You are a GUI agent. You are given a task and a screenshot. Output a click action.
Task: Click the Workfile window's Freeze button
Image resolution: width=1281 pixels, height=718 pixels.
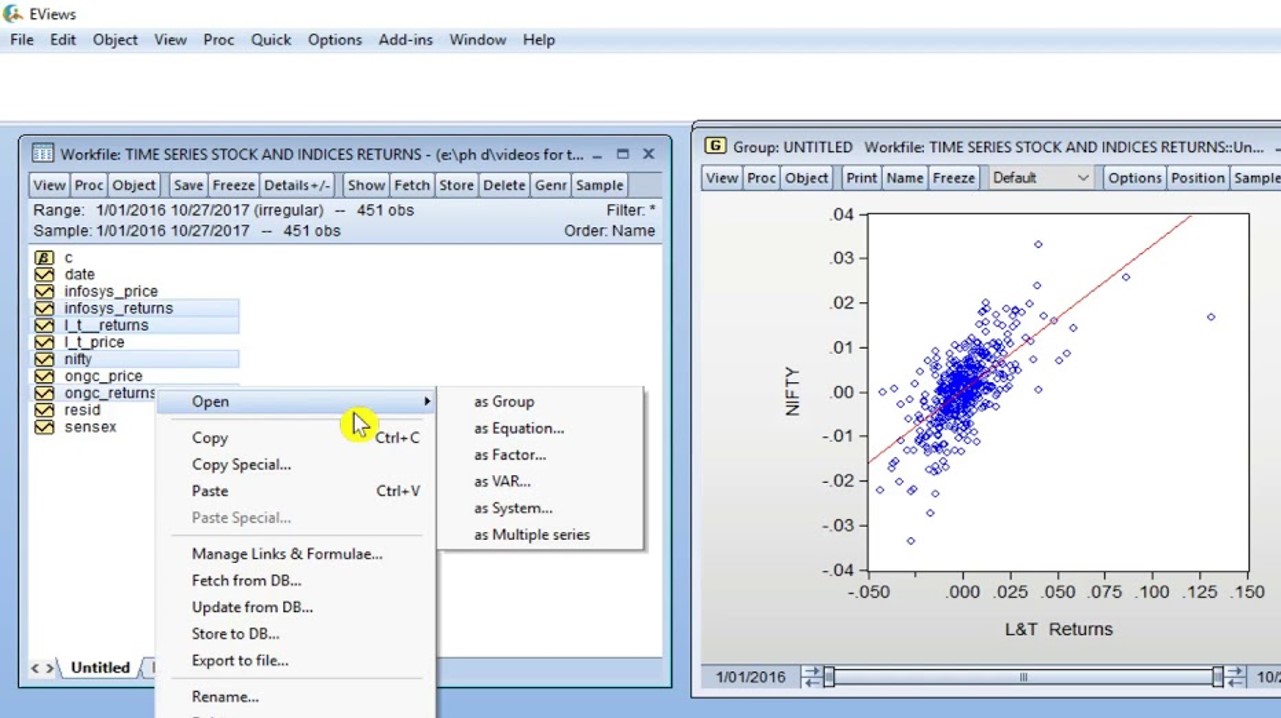click(233, 185)
